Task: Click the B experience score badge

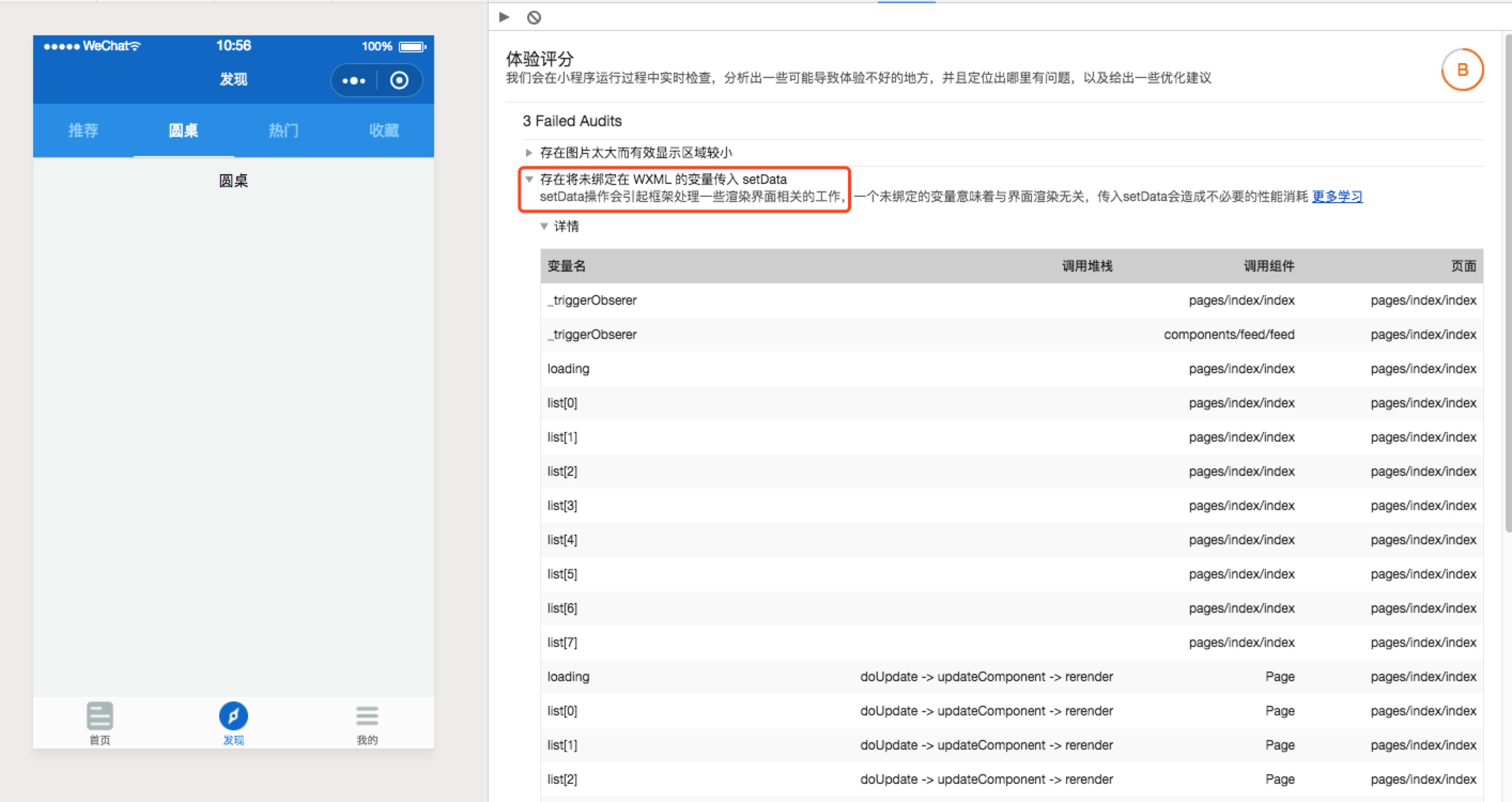Action: (x=1462, y=70)
